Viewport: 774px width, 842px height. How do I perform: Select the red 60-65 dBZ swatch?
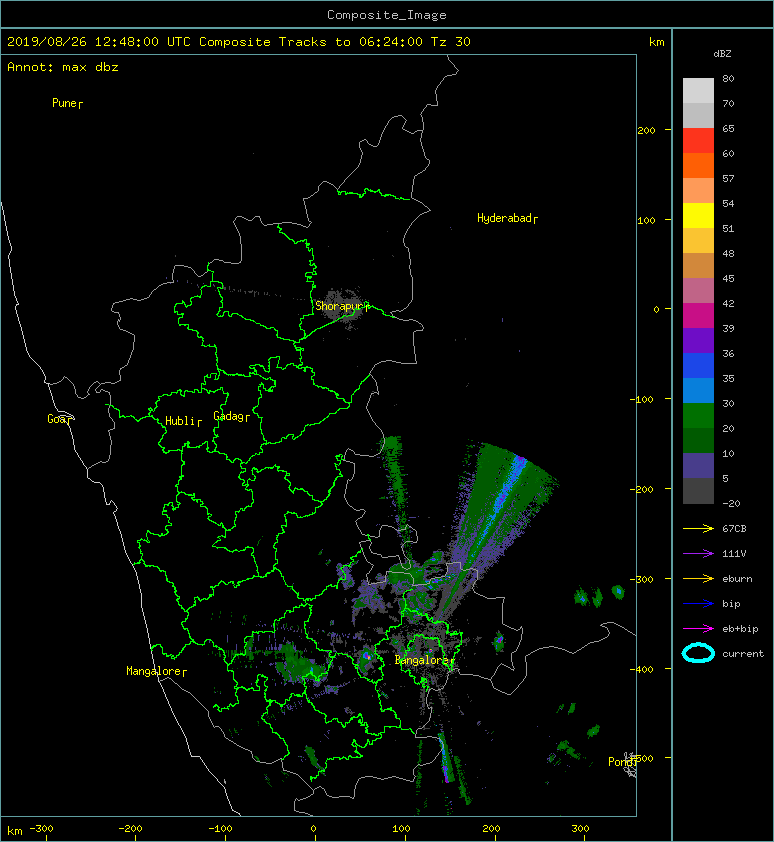pyautogui.click(x=698, y=140)
